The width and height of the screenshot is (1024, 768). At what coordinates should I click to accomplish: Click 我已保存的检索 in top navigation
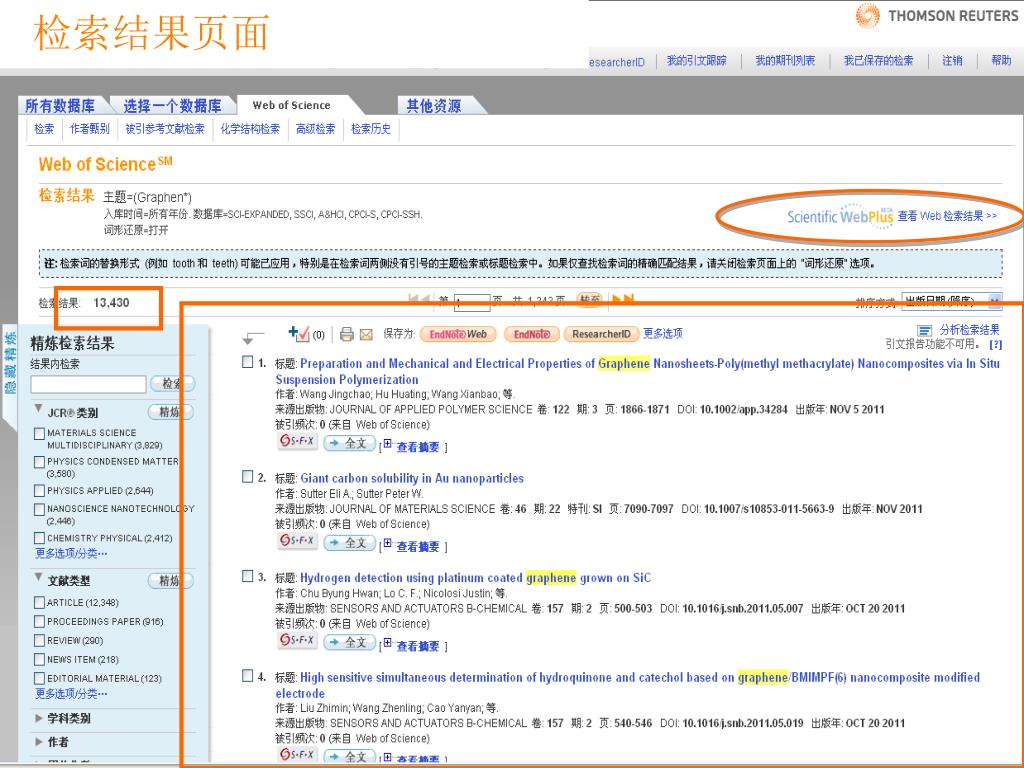tap(878, 61)
